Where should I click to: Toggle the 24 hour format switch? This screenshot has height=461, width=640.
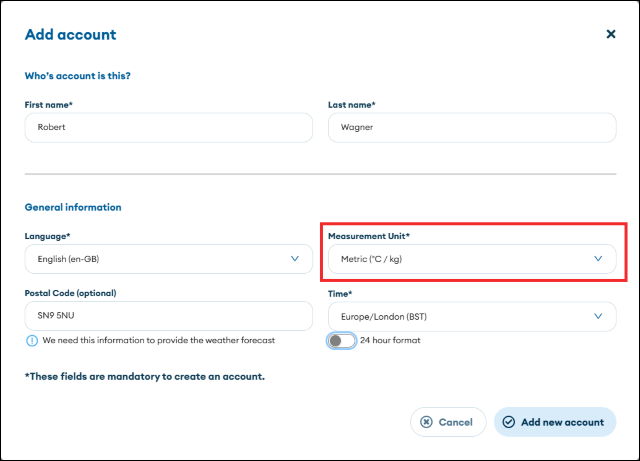click(x=341, y=341)
